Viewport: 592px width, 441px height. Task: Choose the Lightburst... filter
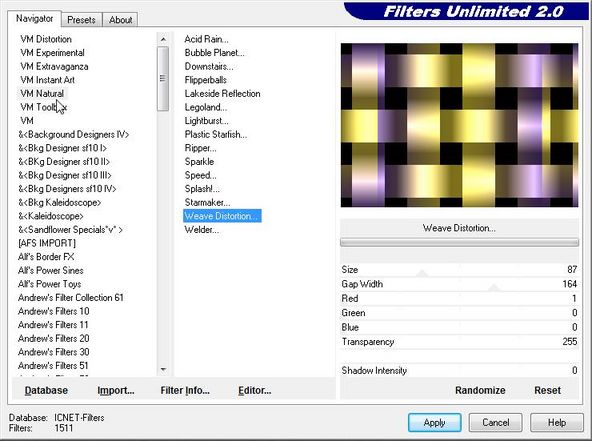coord(207,121)
